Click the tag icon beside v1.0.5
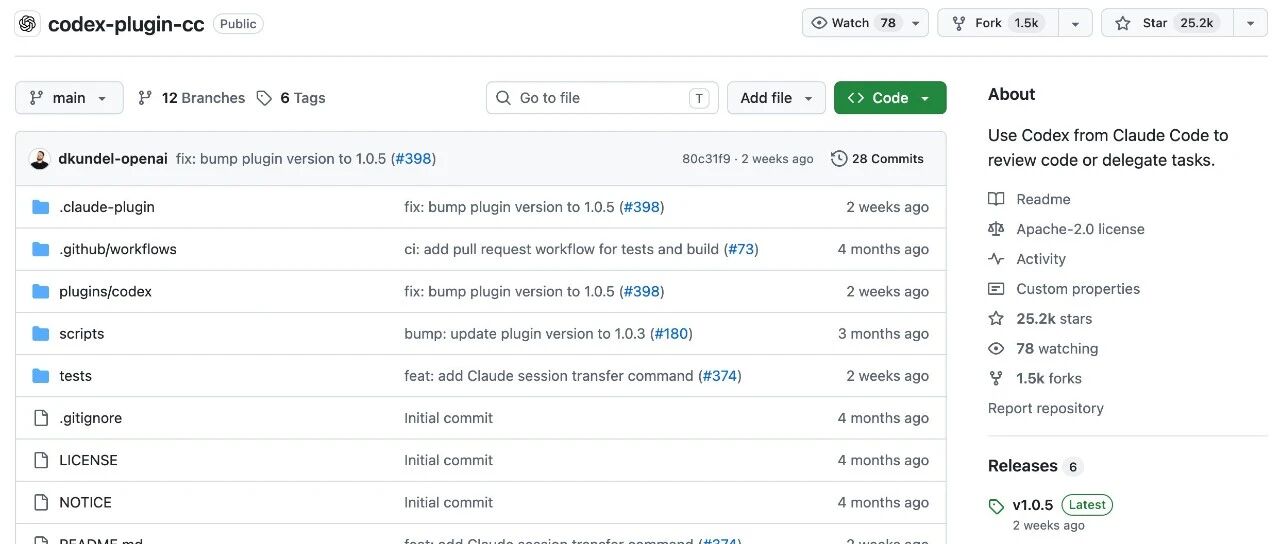The width and height of the screenshot is (1280, 544). coord(996,506)
